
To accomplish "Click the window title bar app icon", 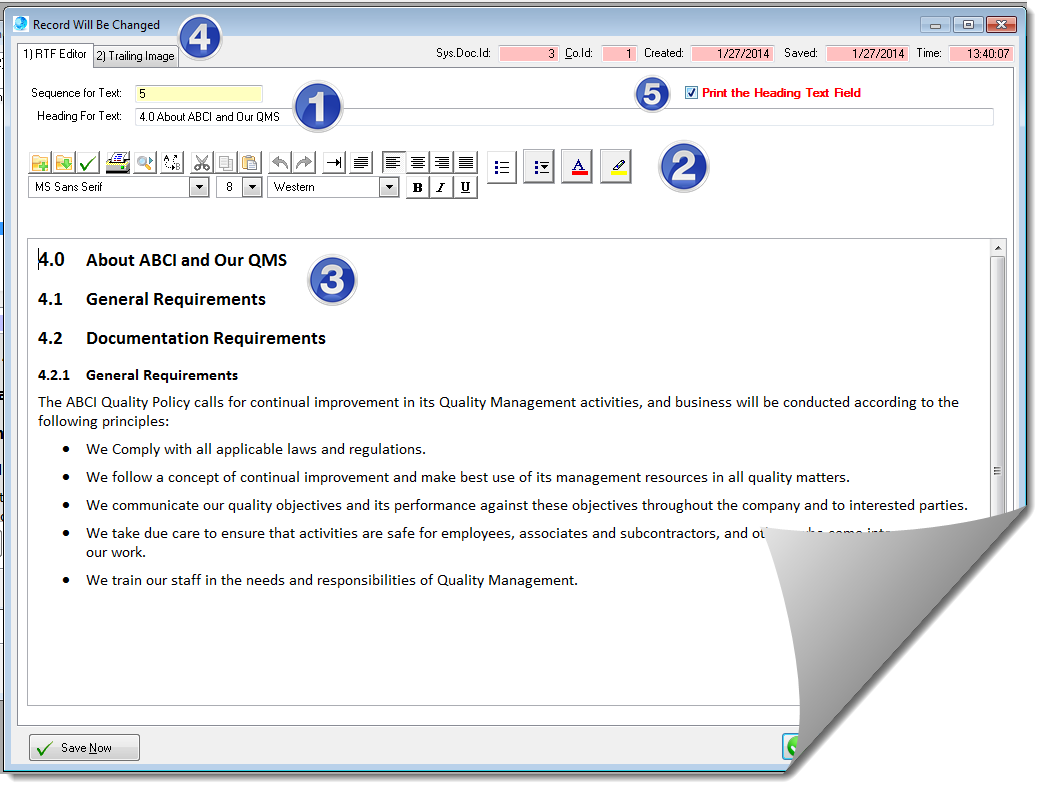I will point(21,24).
